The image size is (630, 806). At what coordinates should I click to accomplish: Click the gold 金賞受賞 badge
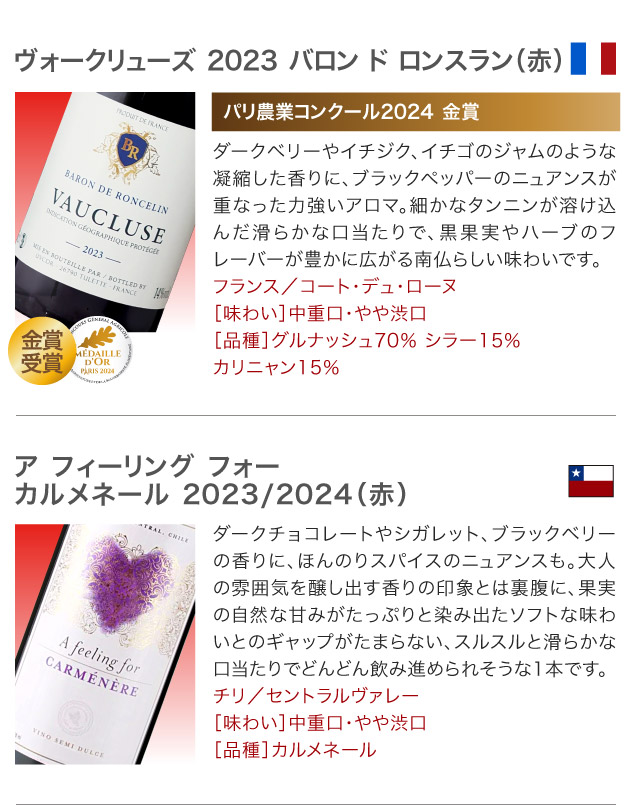[41, 352]
